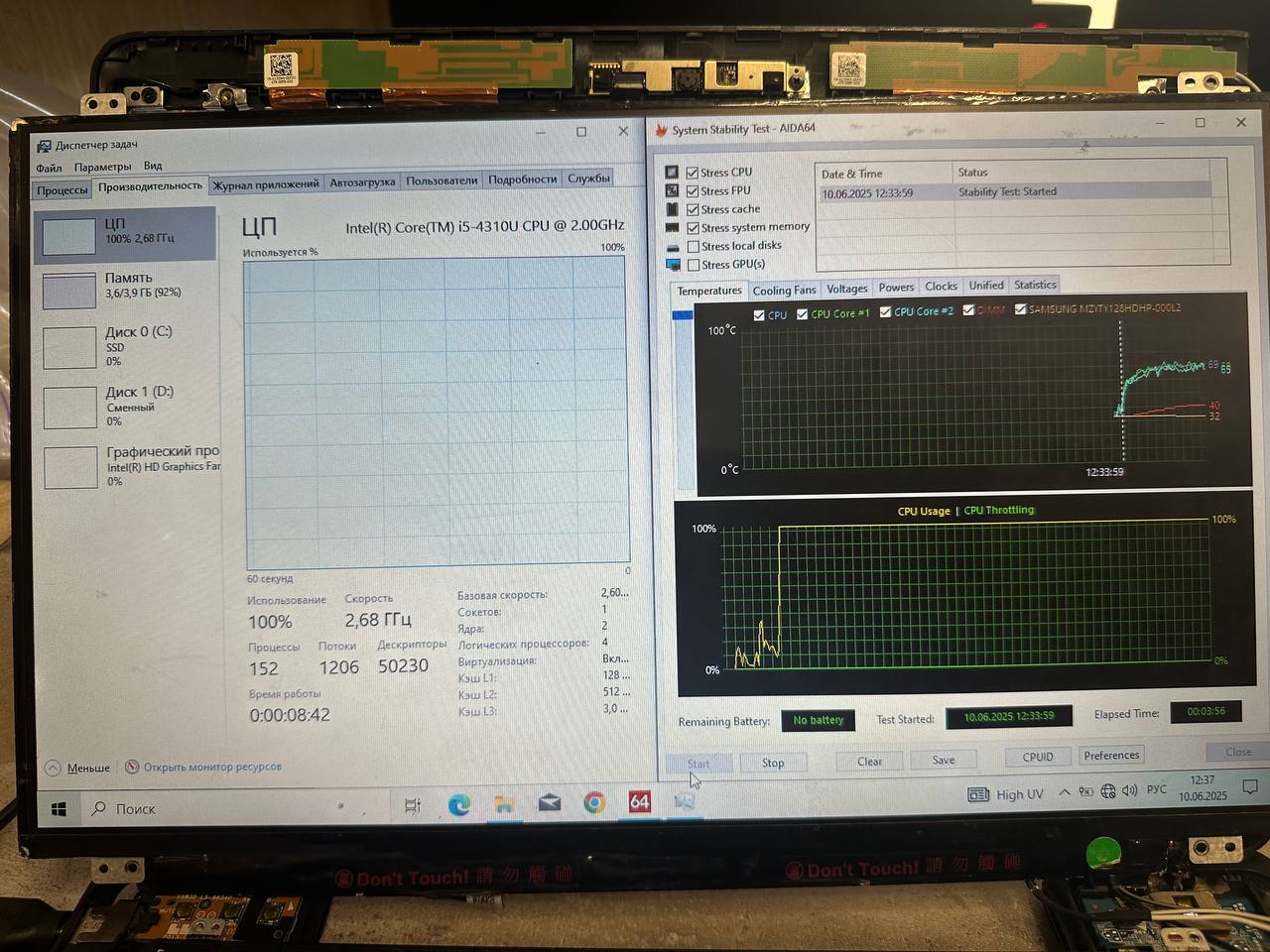Show hidden tray icons with the chevron
Screen dimensions: 1270x952
point(1064,792)
